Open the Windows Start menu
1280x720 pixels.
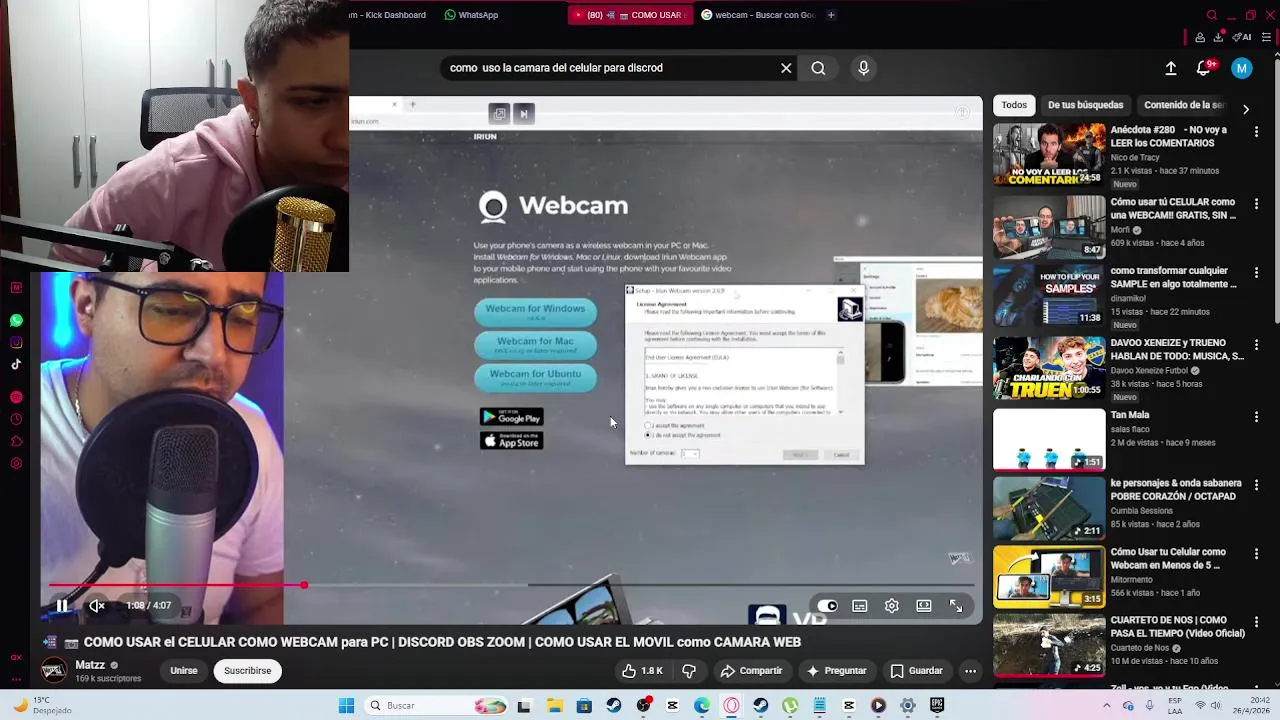346,706
